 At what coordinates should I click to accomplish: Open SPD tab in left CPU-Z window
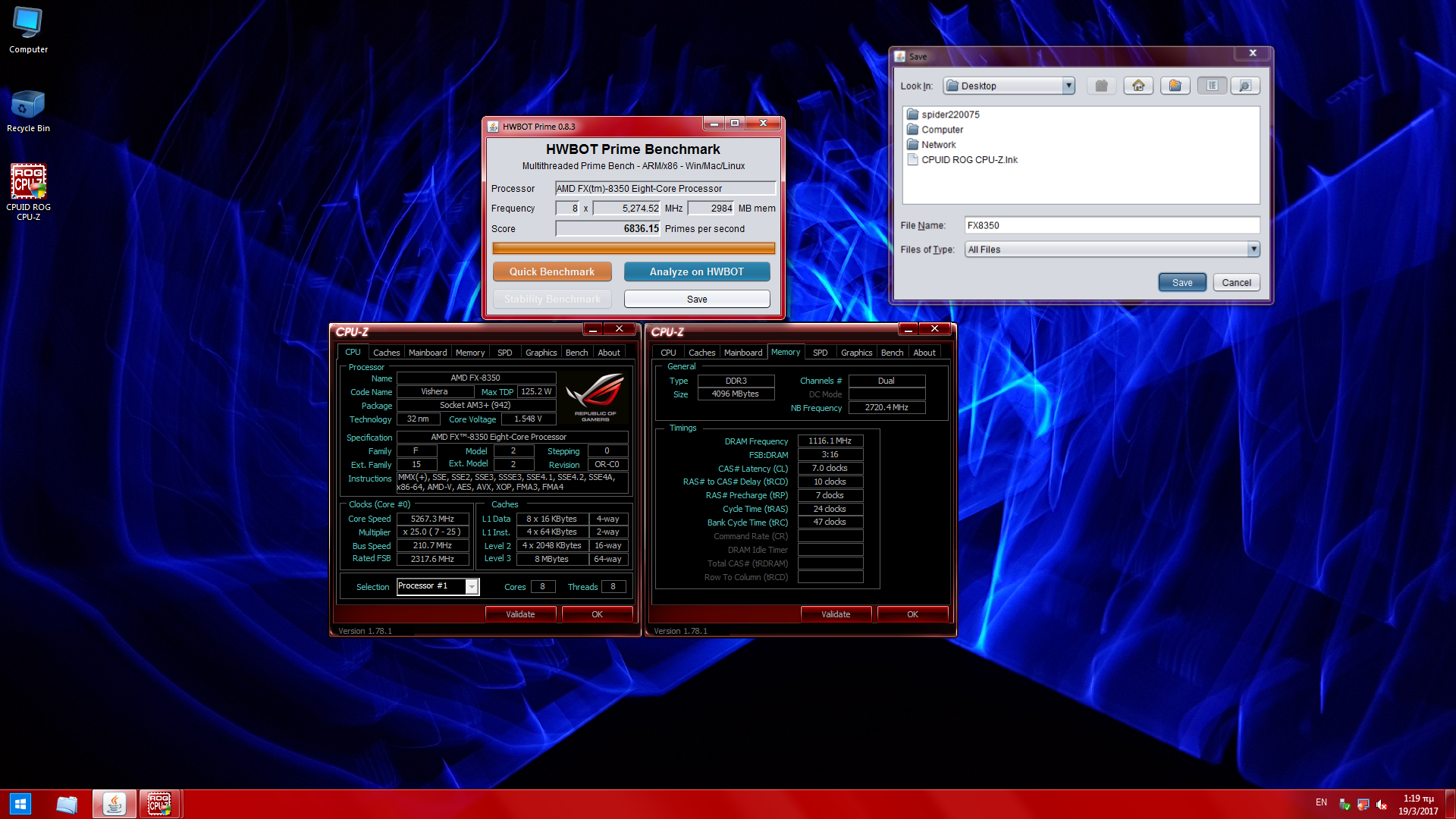click(504, 353)
